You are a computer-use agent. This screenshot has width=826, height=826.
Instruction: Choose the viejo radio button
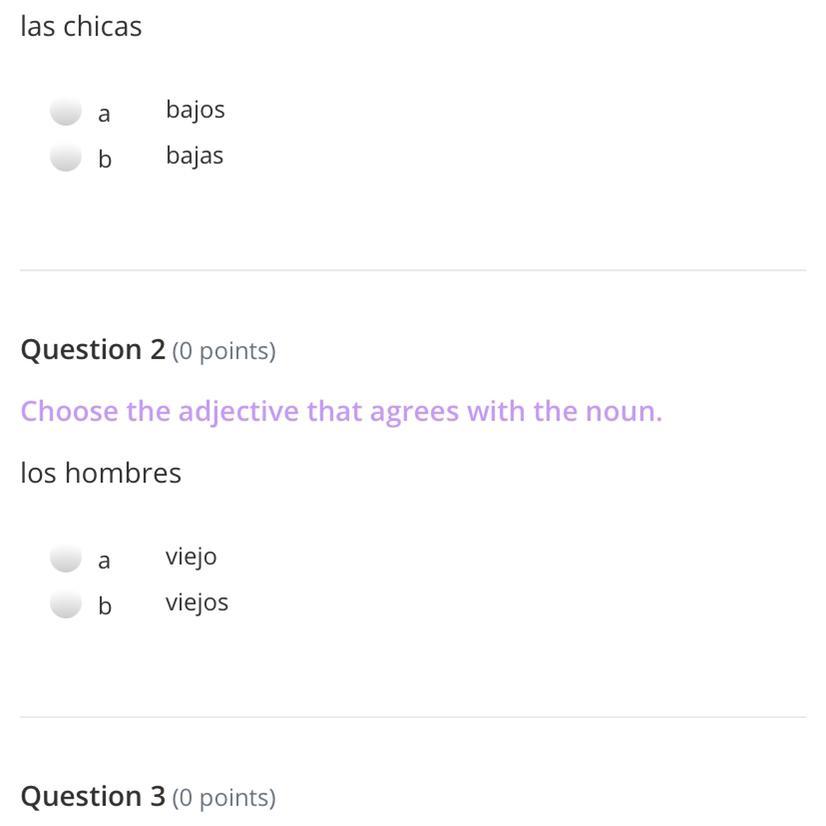point(66,558)
